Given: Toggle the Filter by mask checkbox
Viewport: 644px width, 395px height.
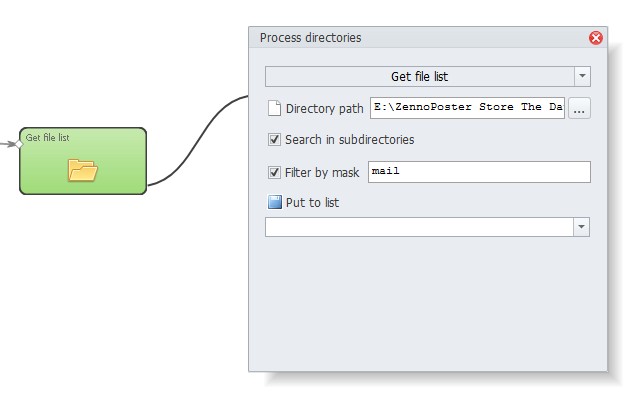Looking at the screenshot, I should [x=274, y=172].
